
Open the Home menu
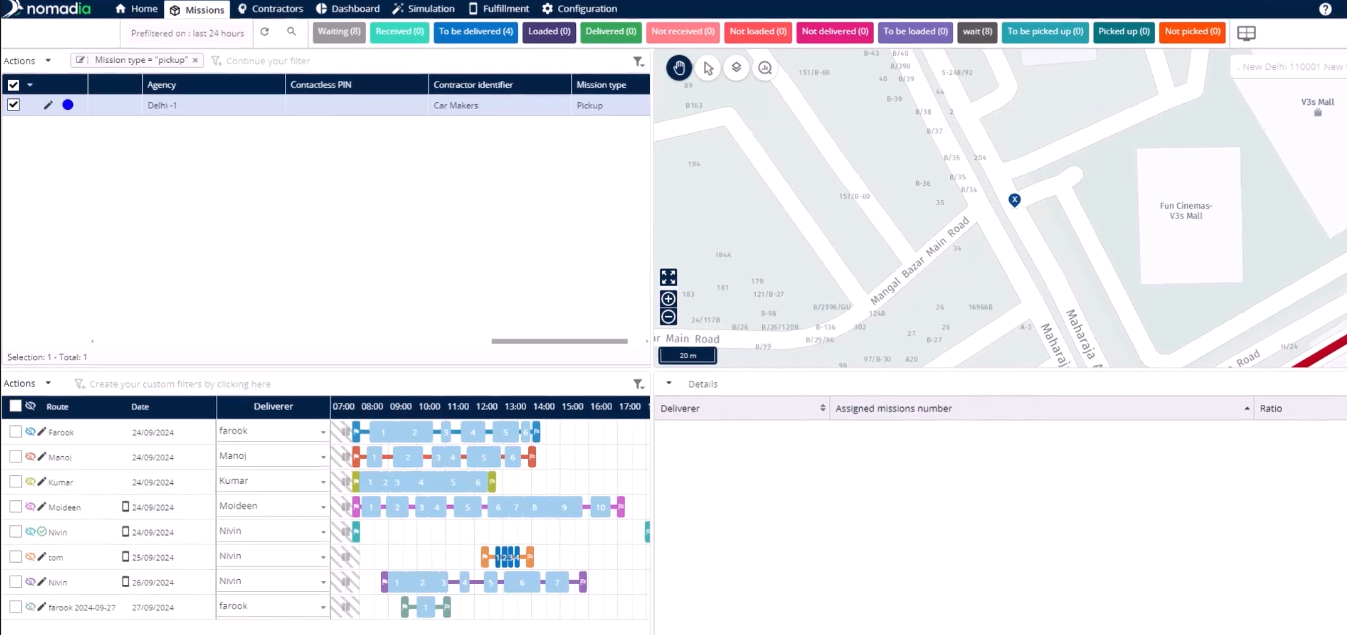point(137,9)
